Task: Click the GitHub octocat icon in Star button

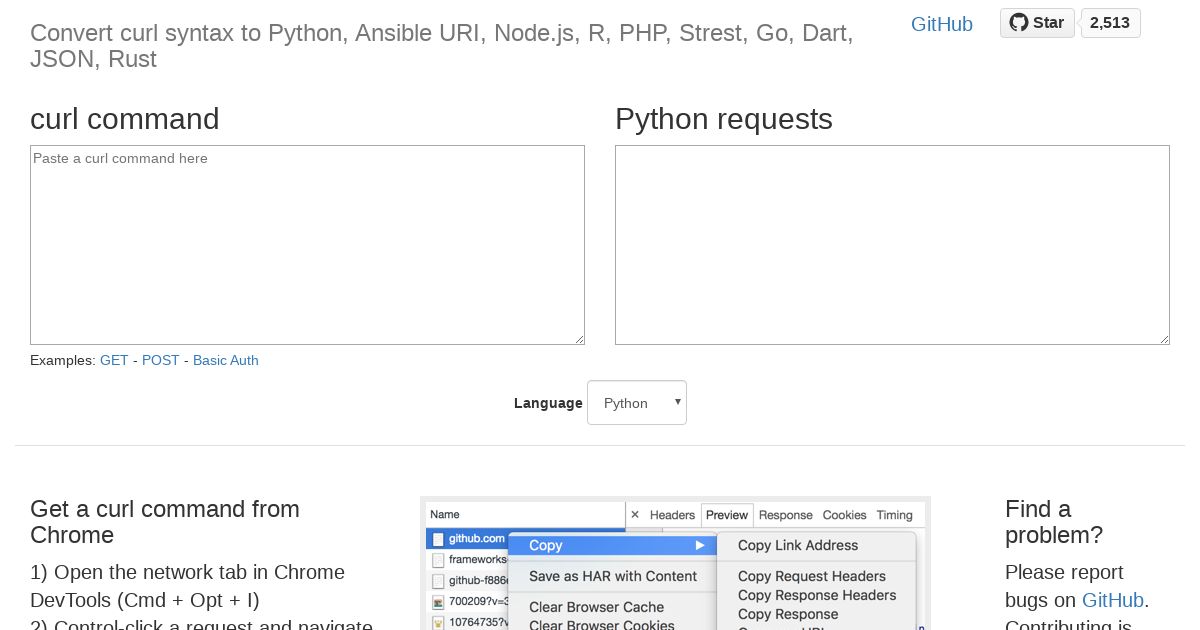Action: point(1019,23)
